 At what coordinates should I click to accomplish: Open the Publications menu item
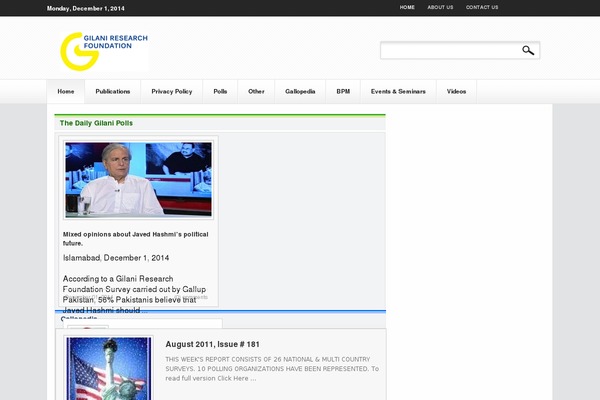pos(113,91)
